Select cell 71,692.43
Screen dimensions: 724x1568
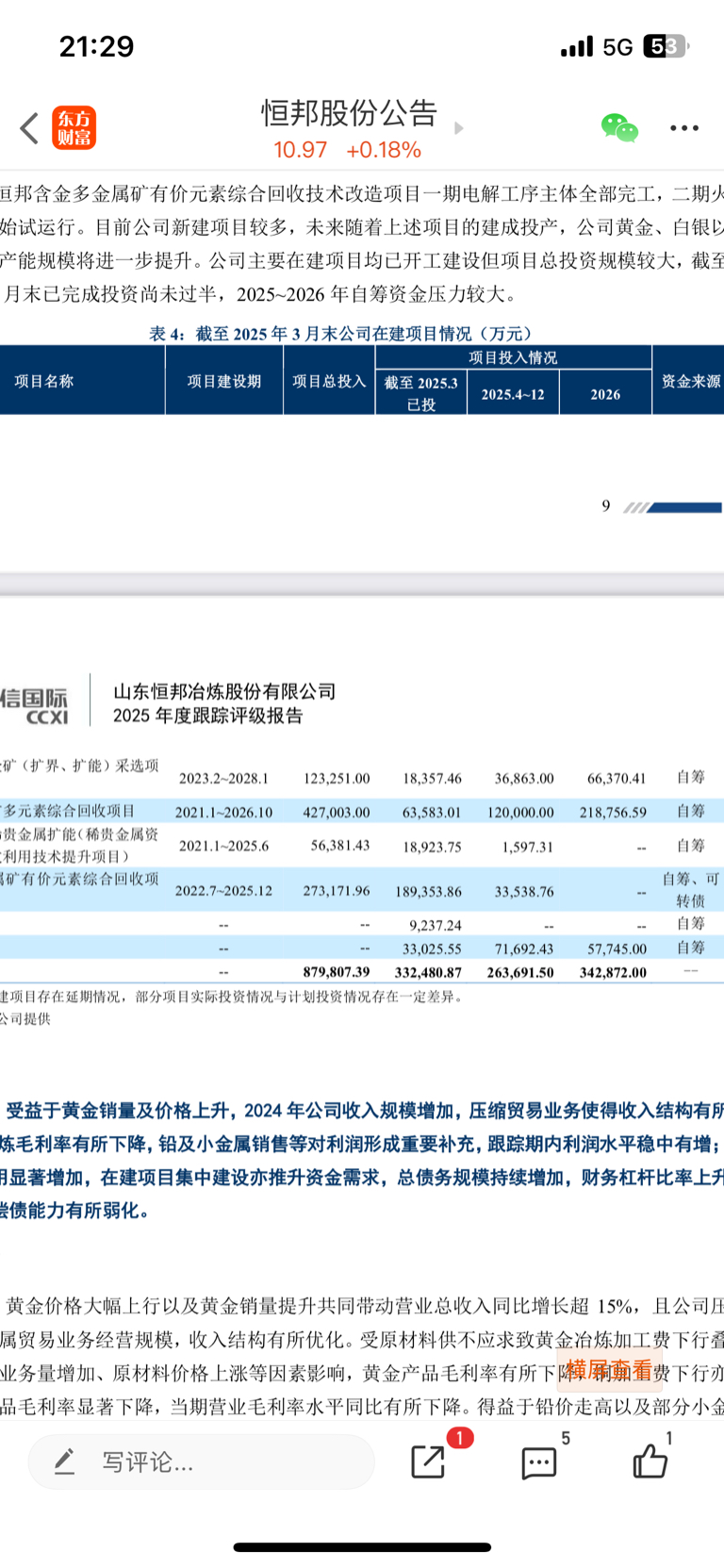[524, 949]
